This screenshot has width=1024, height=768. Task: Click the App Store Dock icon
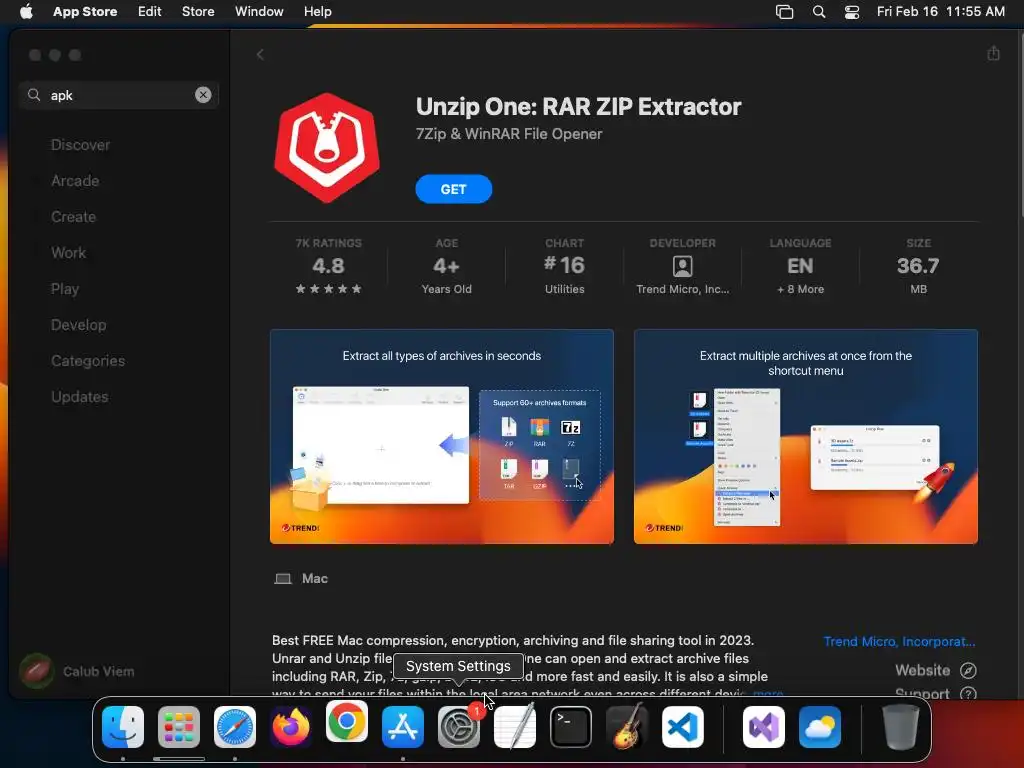(x=403, y=727)
